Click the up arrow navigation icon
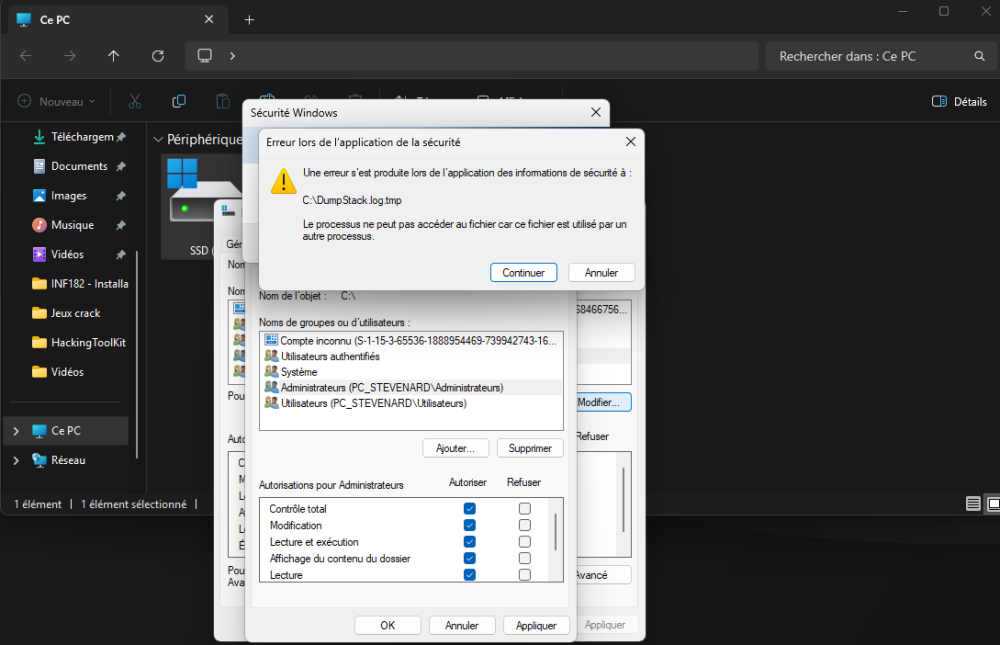Image resolution: width=1000 pixels, height=645 pixels. coord(114,56)
